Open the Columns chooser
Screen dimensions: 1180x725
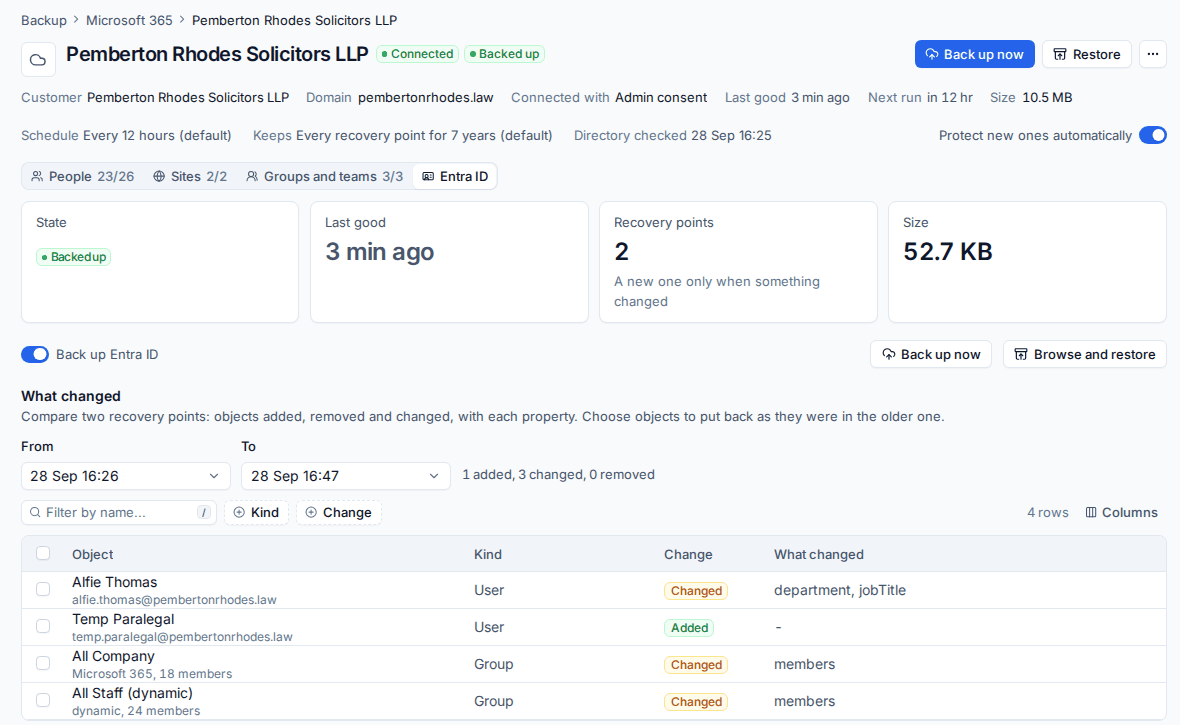click(1121, 513)
